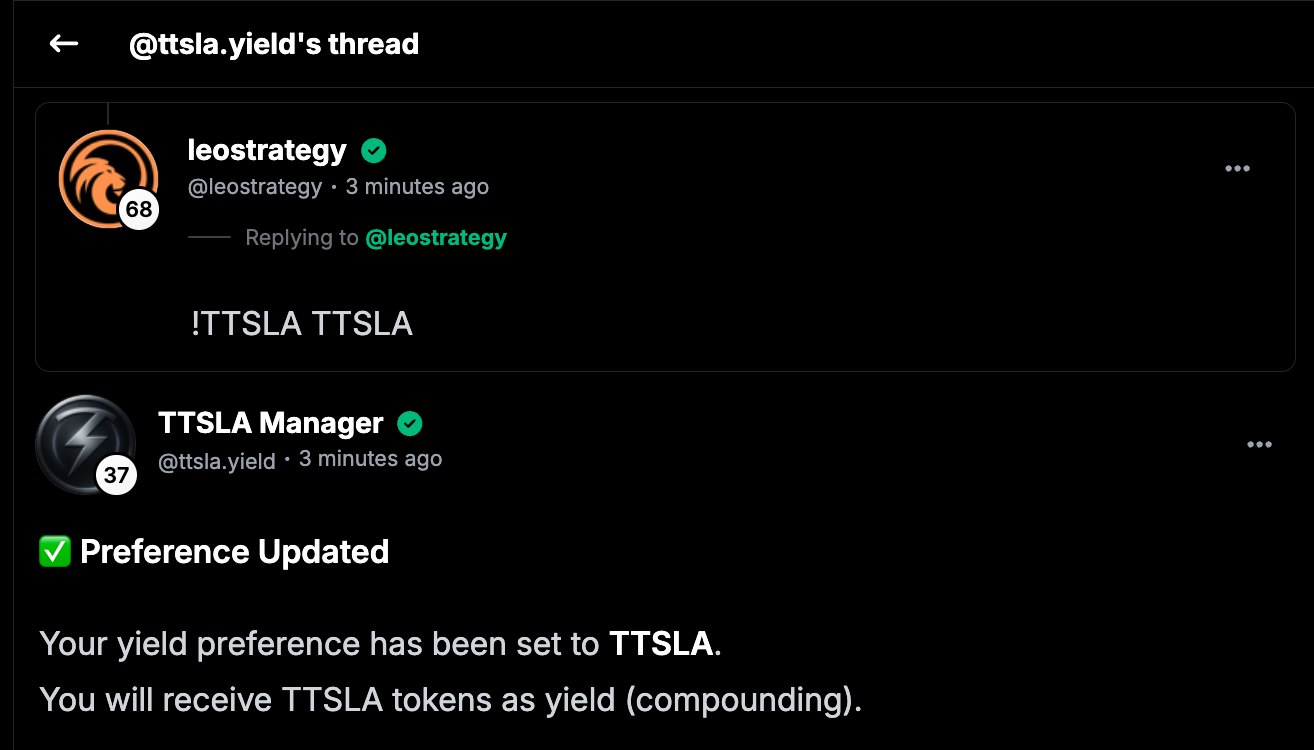Click the "!TTSLA TTSLA" post text
1314x750 pixels.
pyautogui.click(x=301, y=324)
